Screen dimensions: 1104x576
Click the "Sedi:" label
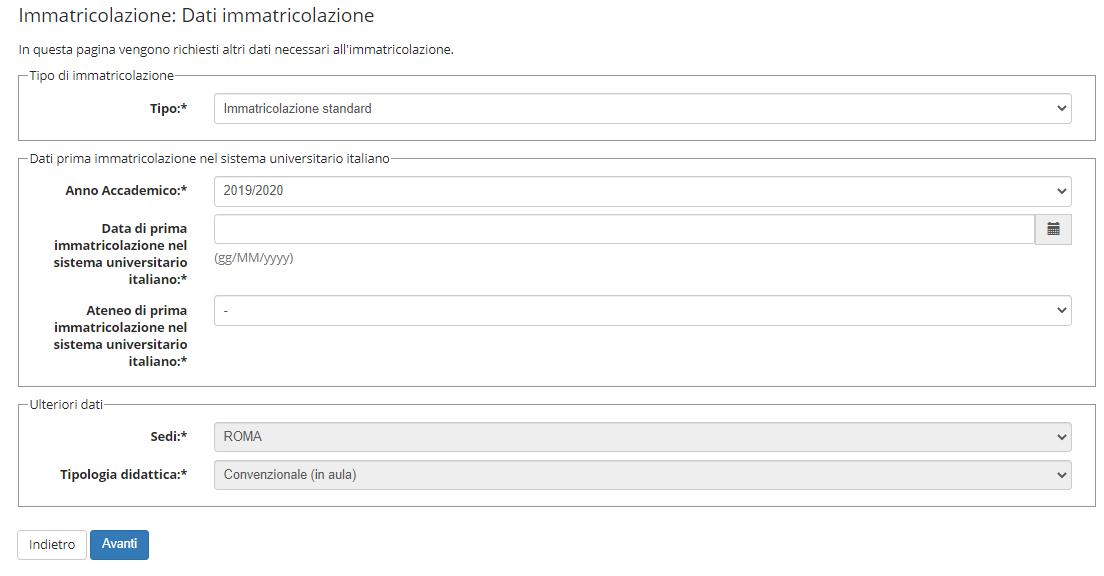pyautogui.click(x=168, y=437)
